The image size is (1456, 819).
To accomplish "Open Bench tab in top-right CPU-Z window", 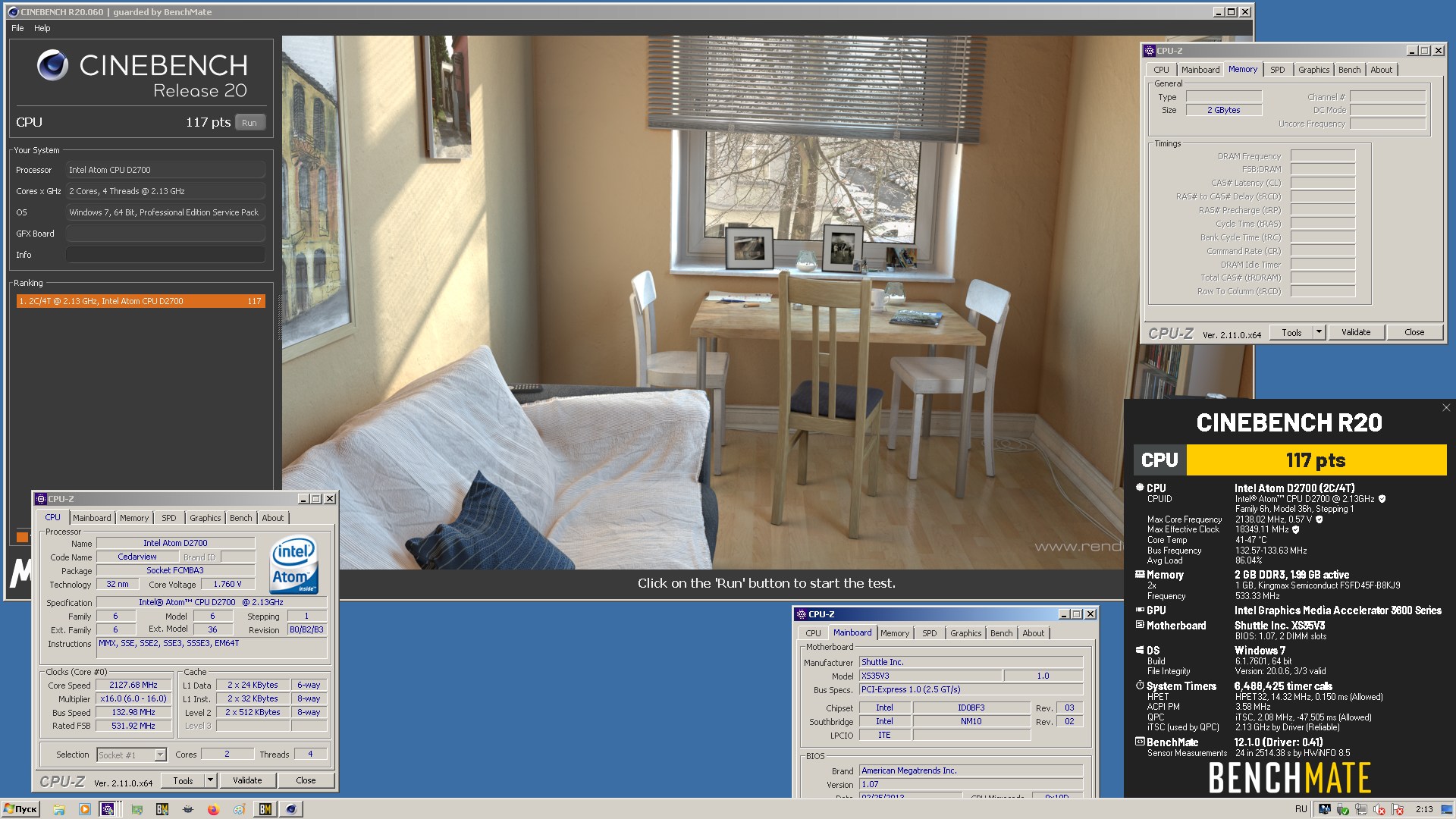I will 1350,70.
